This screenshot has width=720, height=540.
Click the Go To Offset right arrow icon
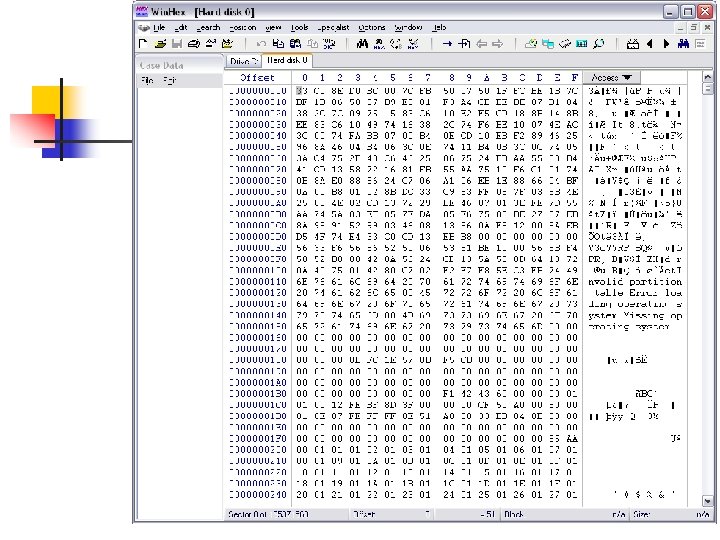pyautogui.click(x=447, y=44)
